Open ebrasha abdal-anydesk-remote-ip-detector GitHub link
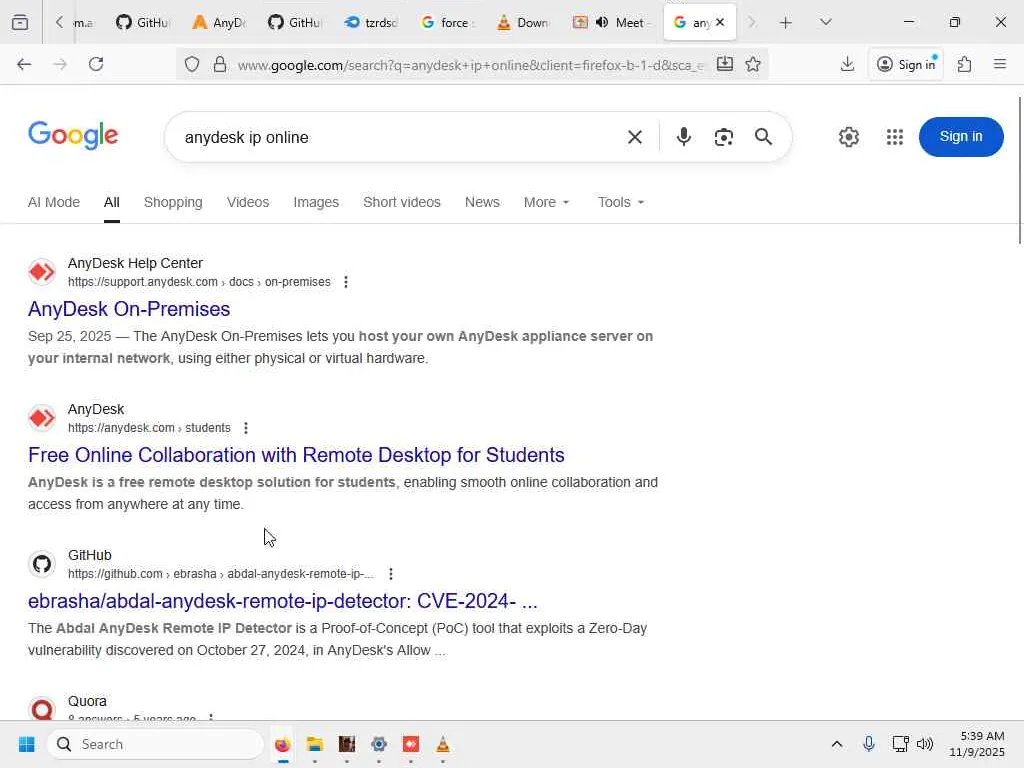 click(283, 601)
